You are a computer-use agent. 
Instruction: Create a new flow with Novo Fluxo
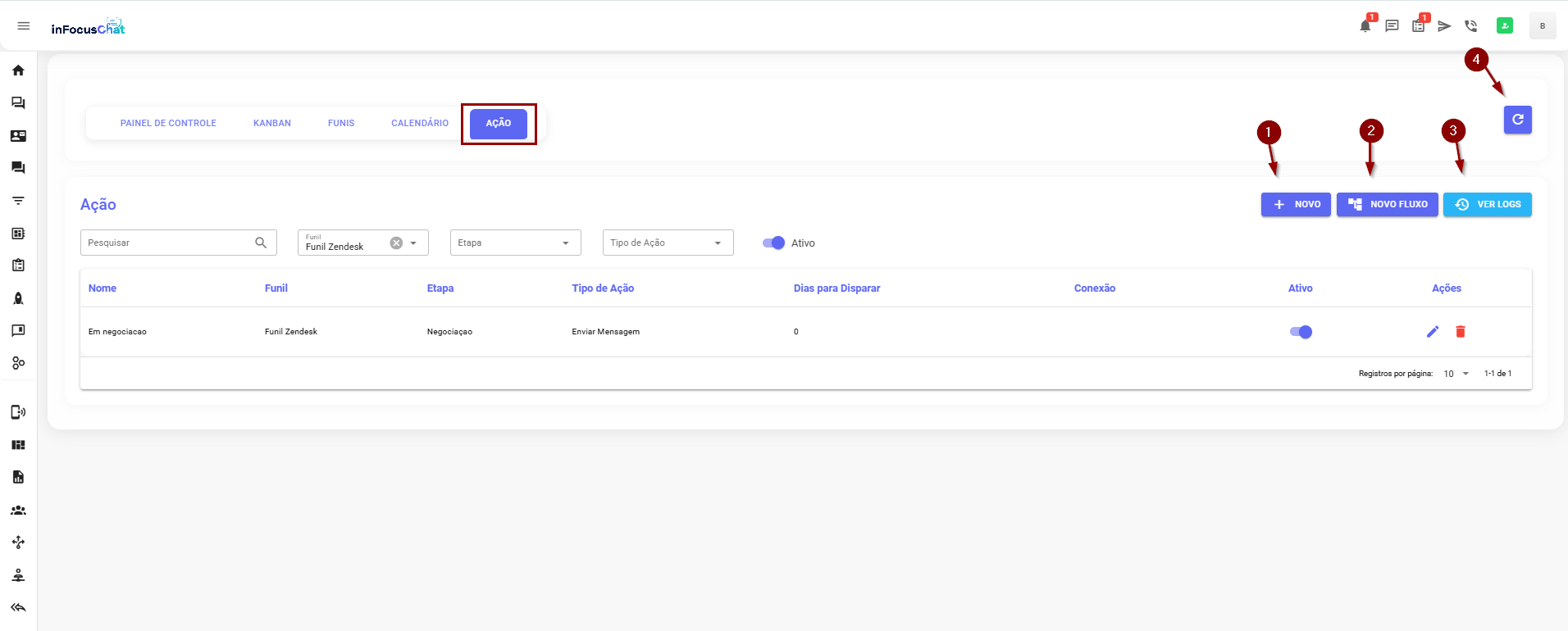(1387, 204)
